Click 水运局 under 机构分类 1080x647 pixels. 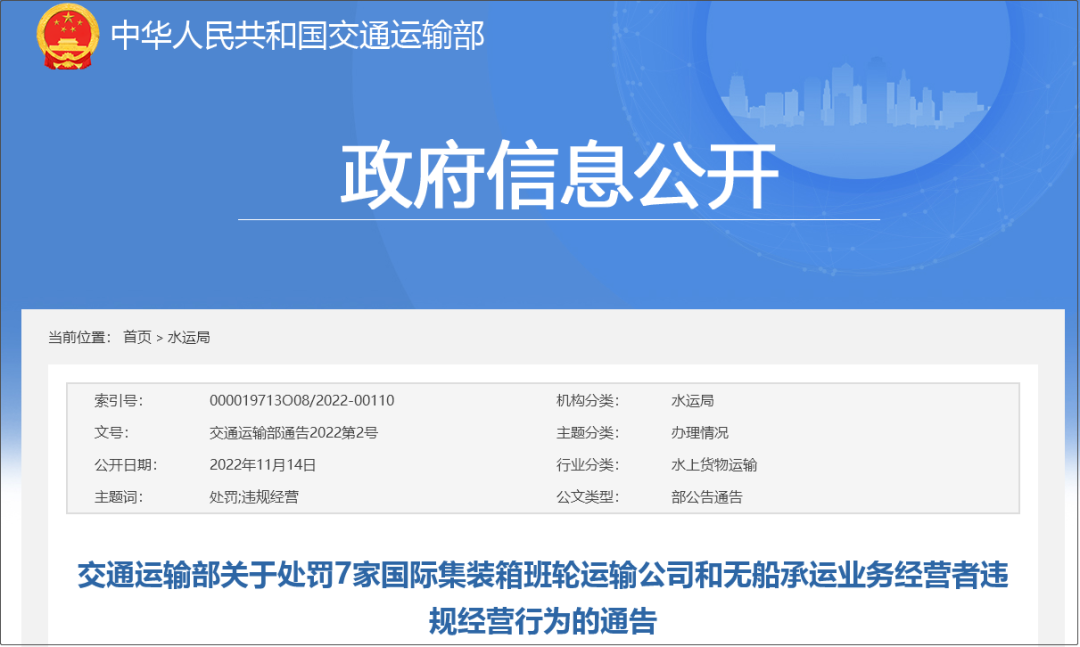pos(692,400)
